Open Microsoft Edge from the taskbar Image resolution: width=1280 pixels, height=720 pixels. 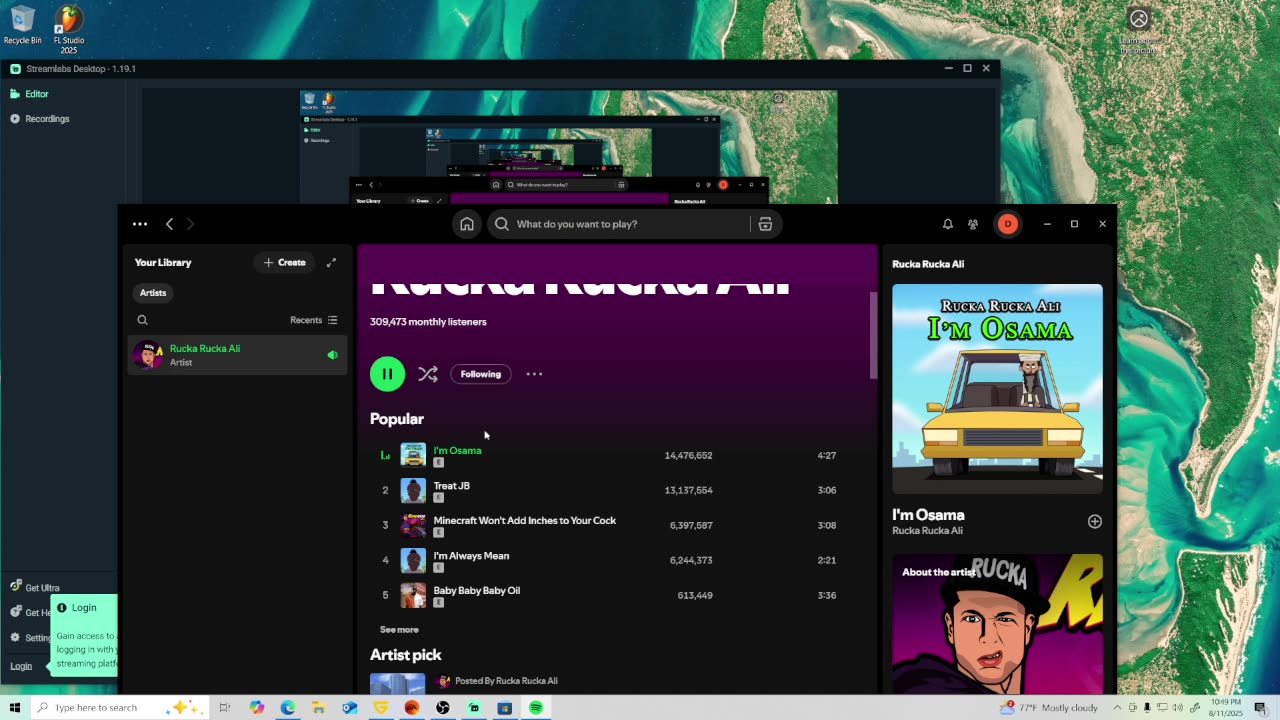coord(288,708)
